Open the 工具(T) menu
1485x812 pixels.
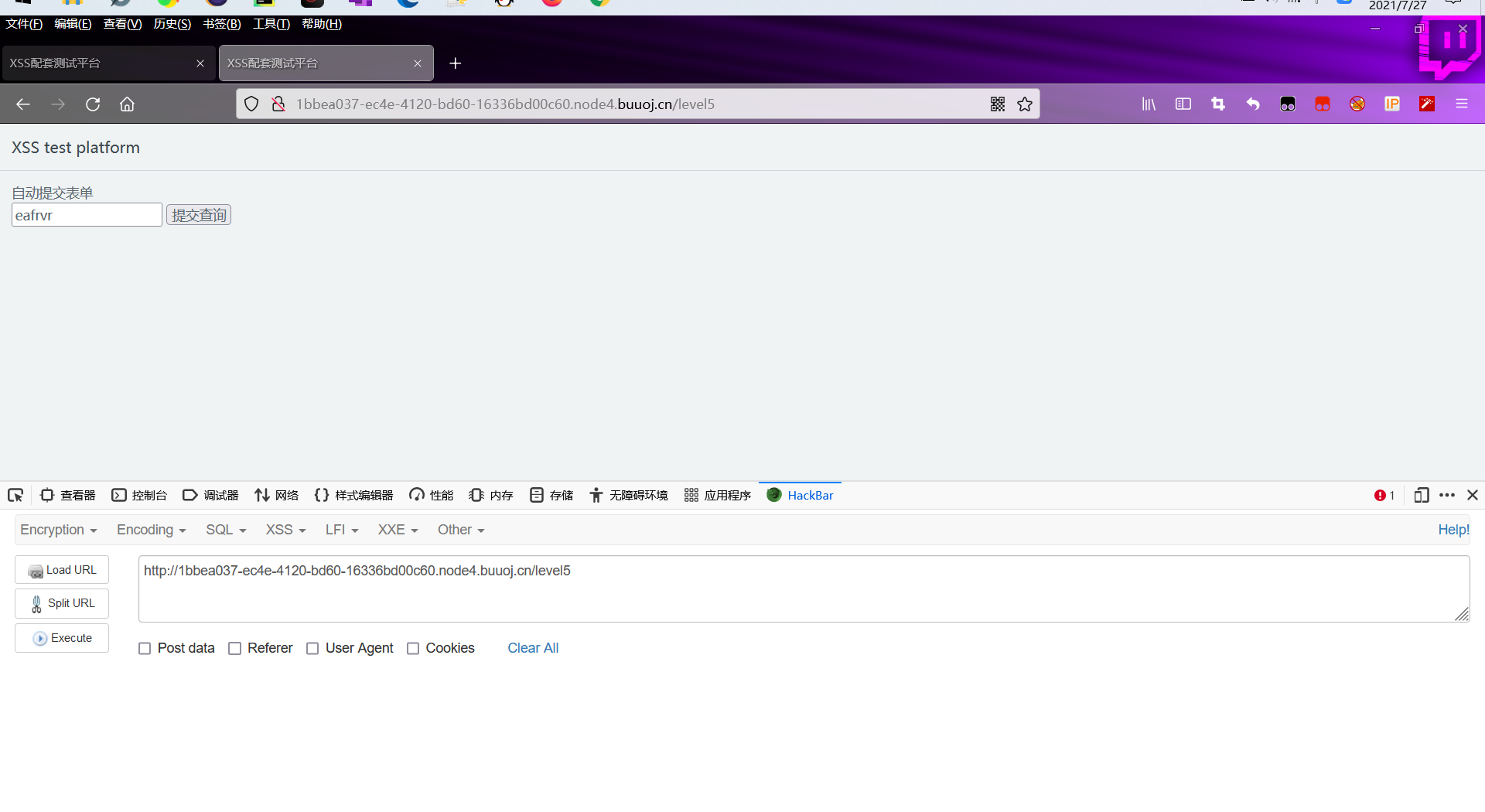271,24
